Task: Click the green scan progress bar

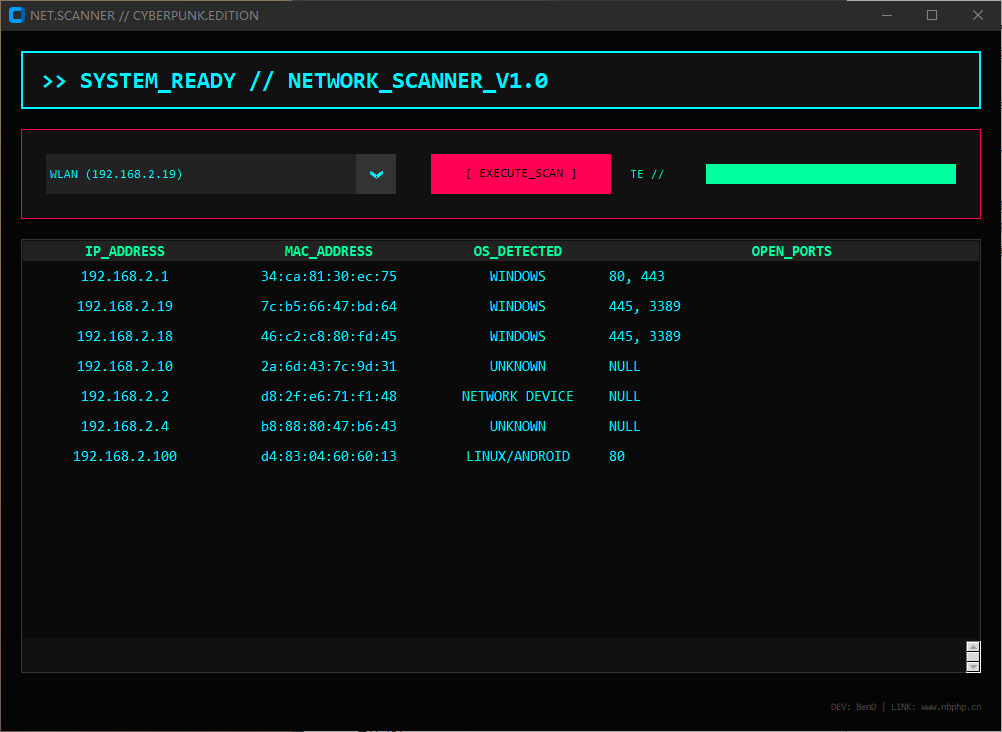Action: [831, 174]
